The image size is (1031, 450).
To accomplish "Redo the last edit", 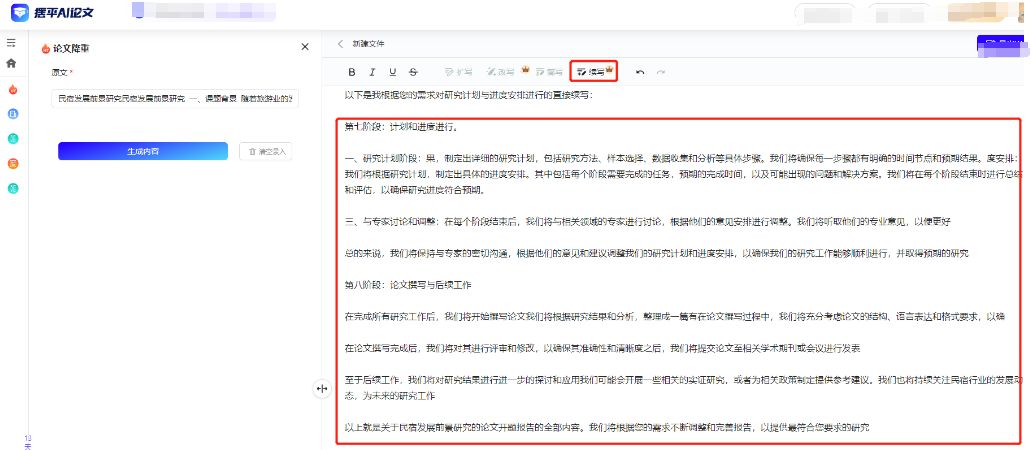I will pos(661,72).
